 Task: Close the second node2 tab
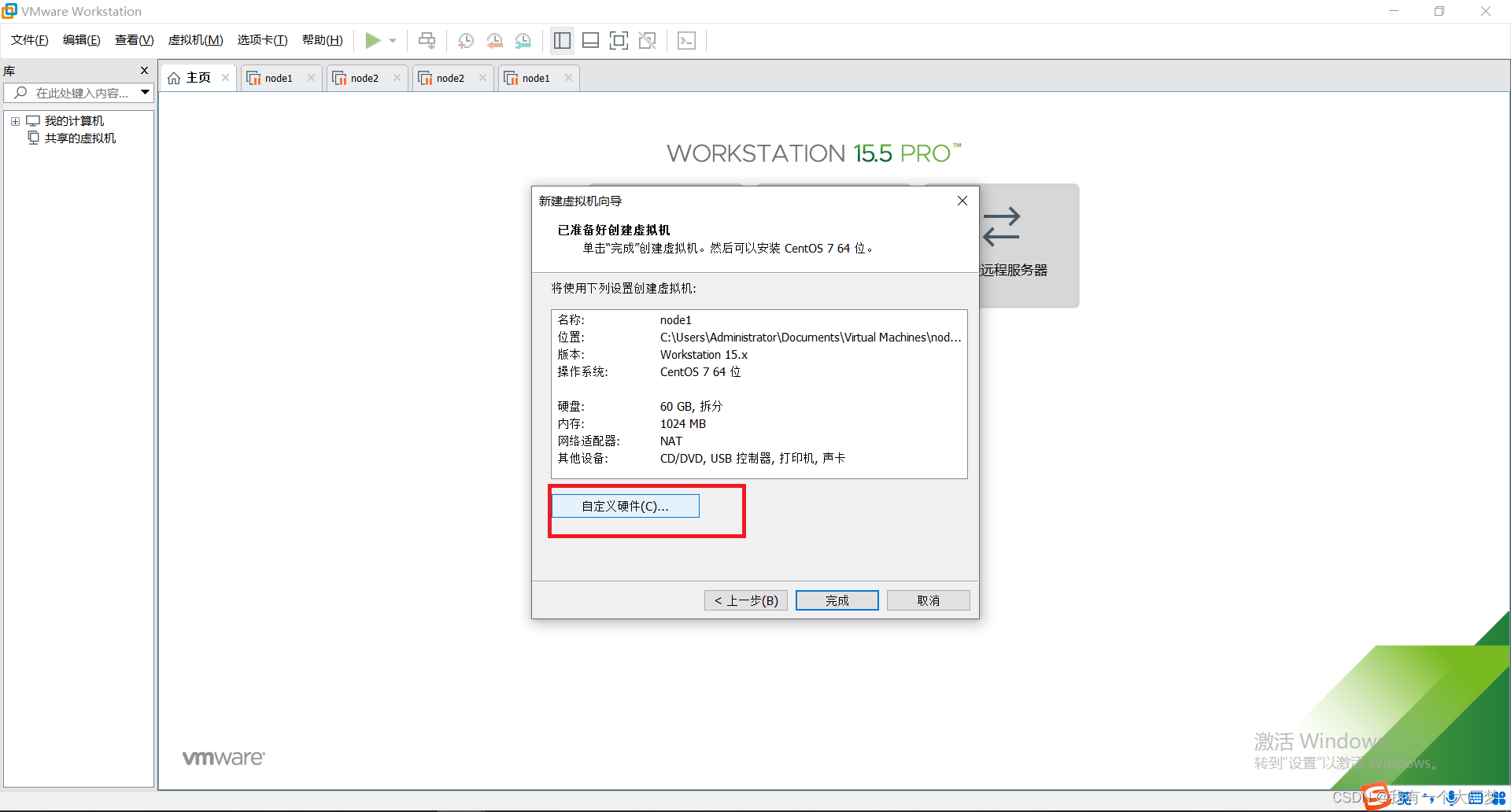click(x=483, y=78)
